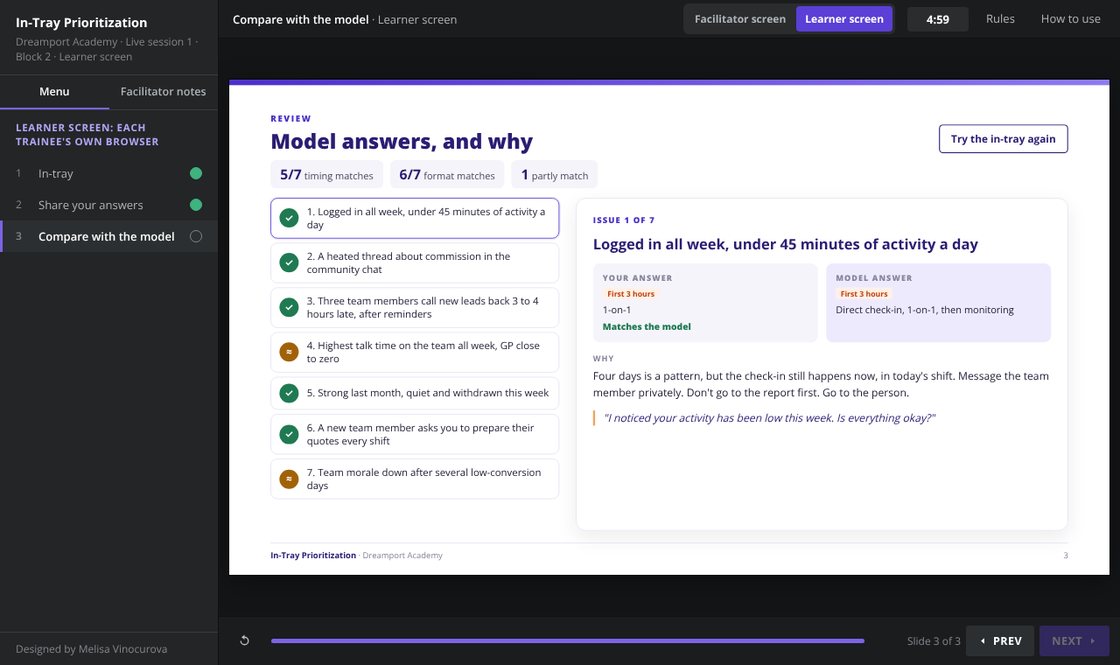Open the Menu tab in sidebar
Viewport: 1120px width, 665px height.
coord(54,91)
